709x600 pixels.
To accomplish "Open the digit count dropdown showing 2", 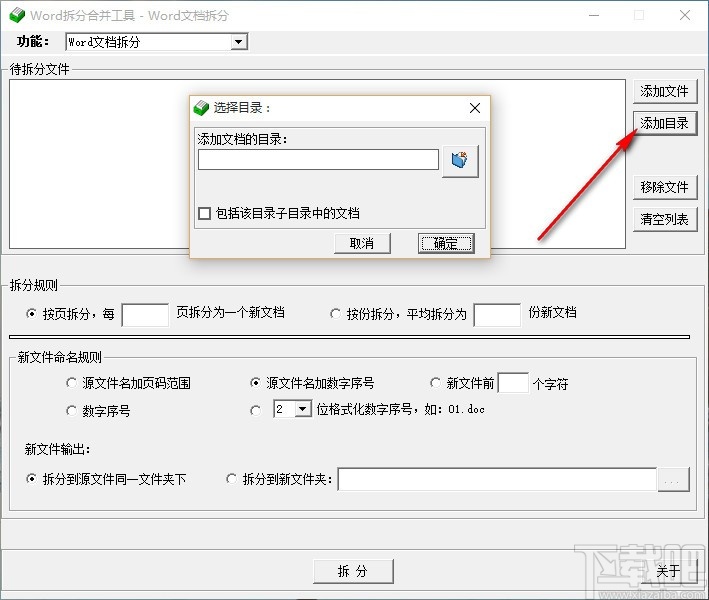I will [x=303, y=409].
